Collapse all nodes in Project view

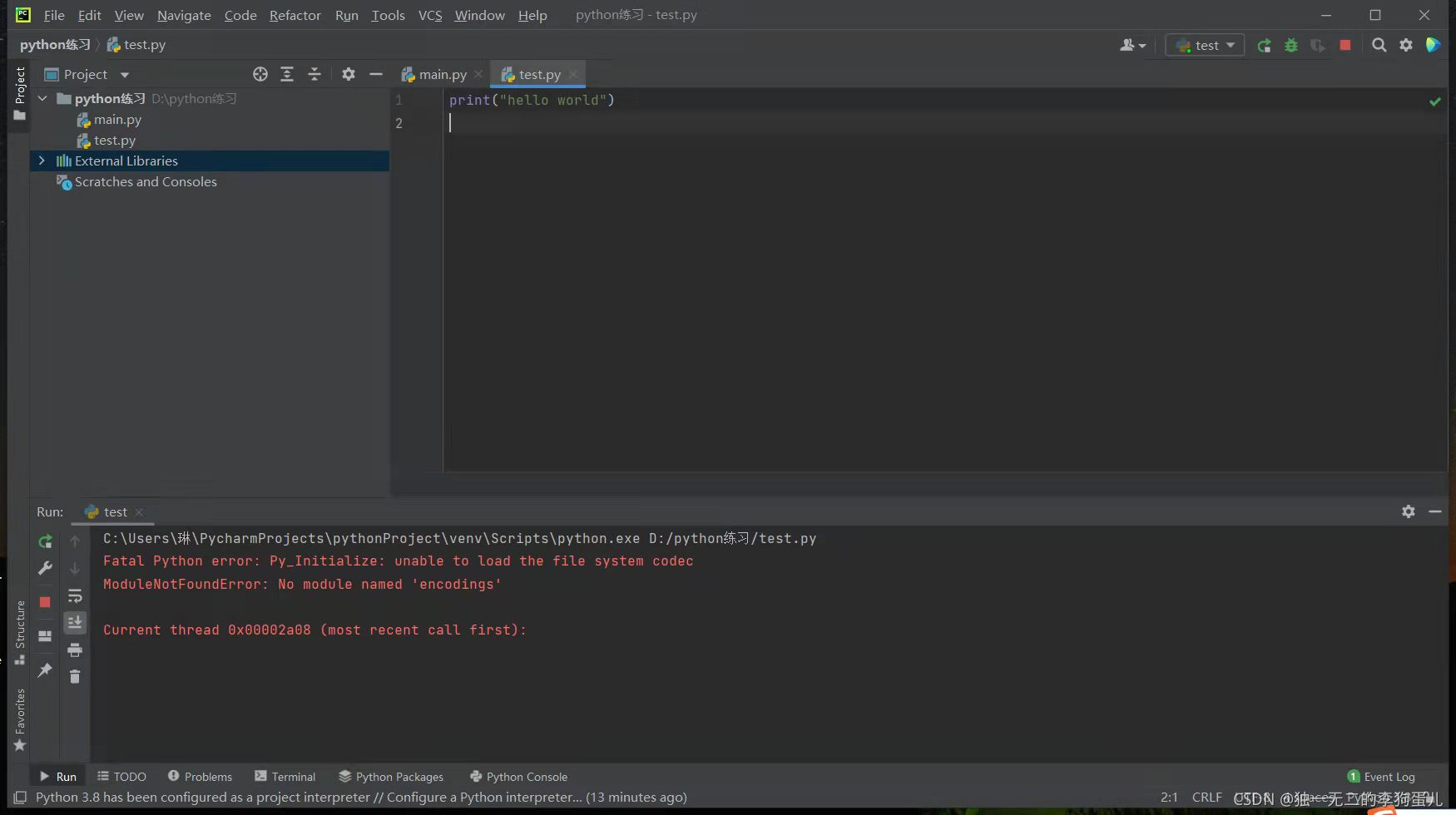(314, 74)
